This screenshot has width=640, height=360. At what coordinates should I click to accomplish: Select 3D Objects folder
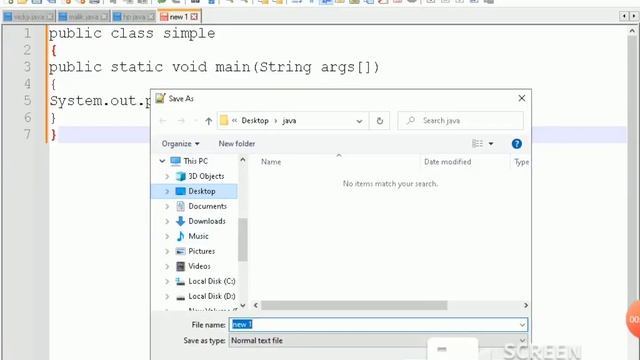(206, 176)
